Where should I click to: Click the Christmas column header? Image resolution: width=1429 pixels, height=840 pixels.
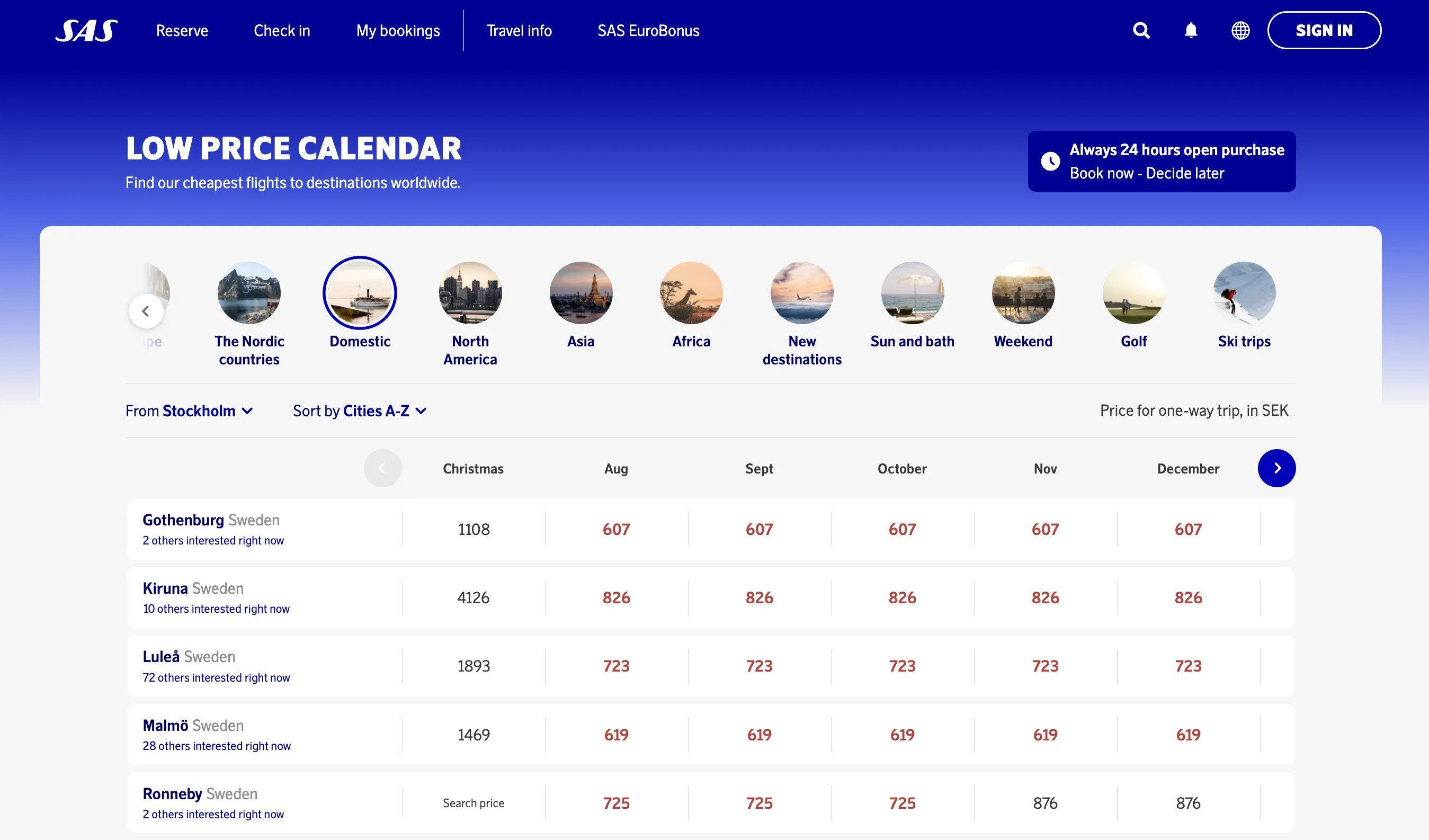tap(473, 469)
